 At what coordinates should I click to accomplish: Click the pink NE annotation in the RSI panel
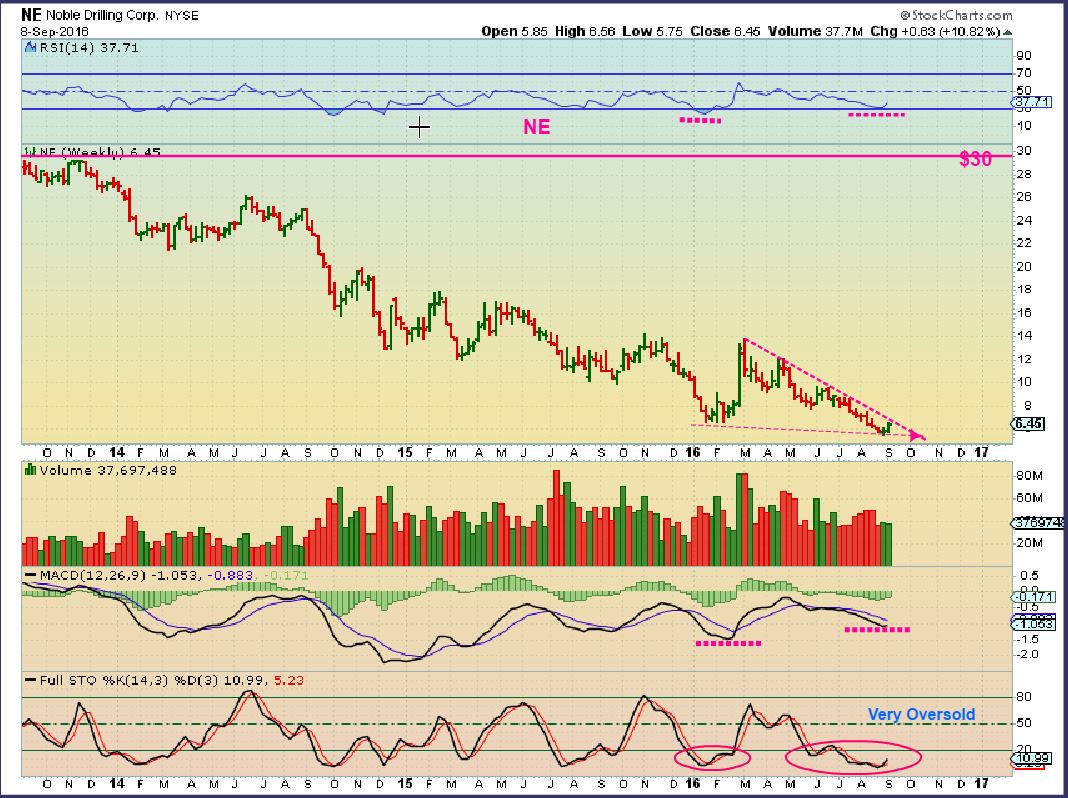(536, 127)
